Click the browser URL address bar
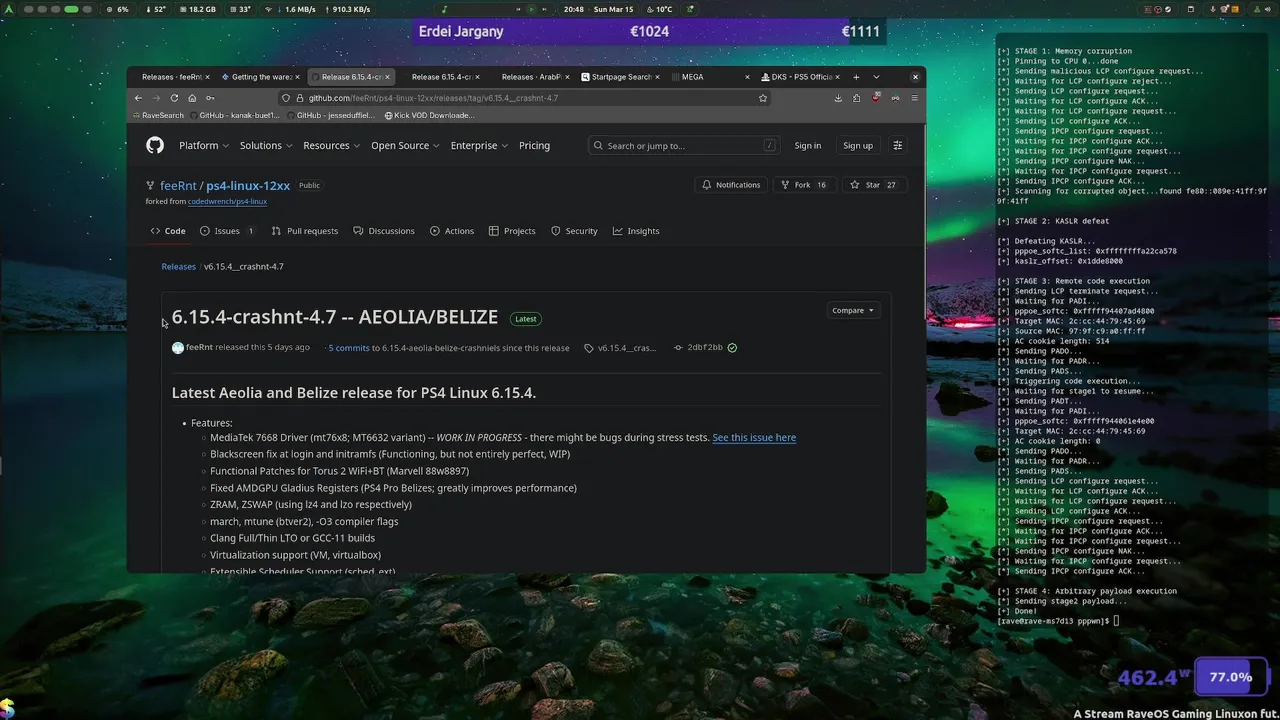 (x=525, y=98)
